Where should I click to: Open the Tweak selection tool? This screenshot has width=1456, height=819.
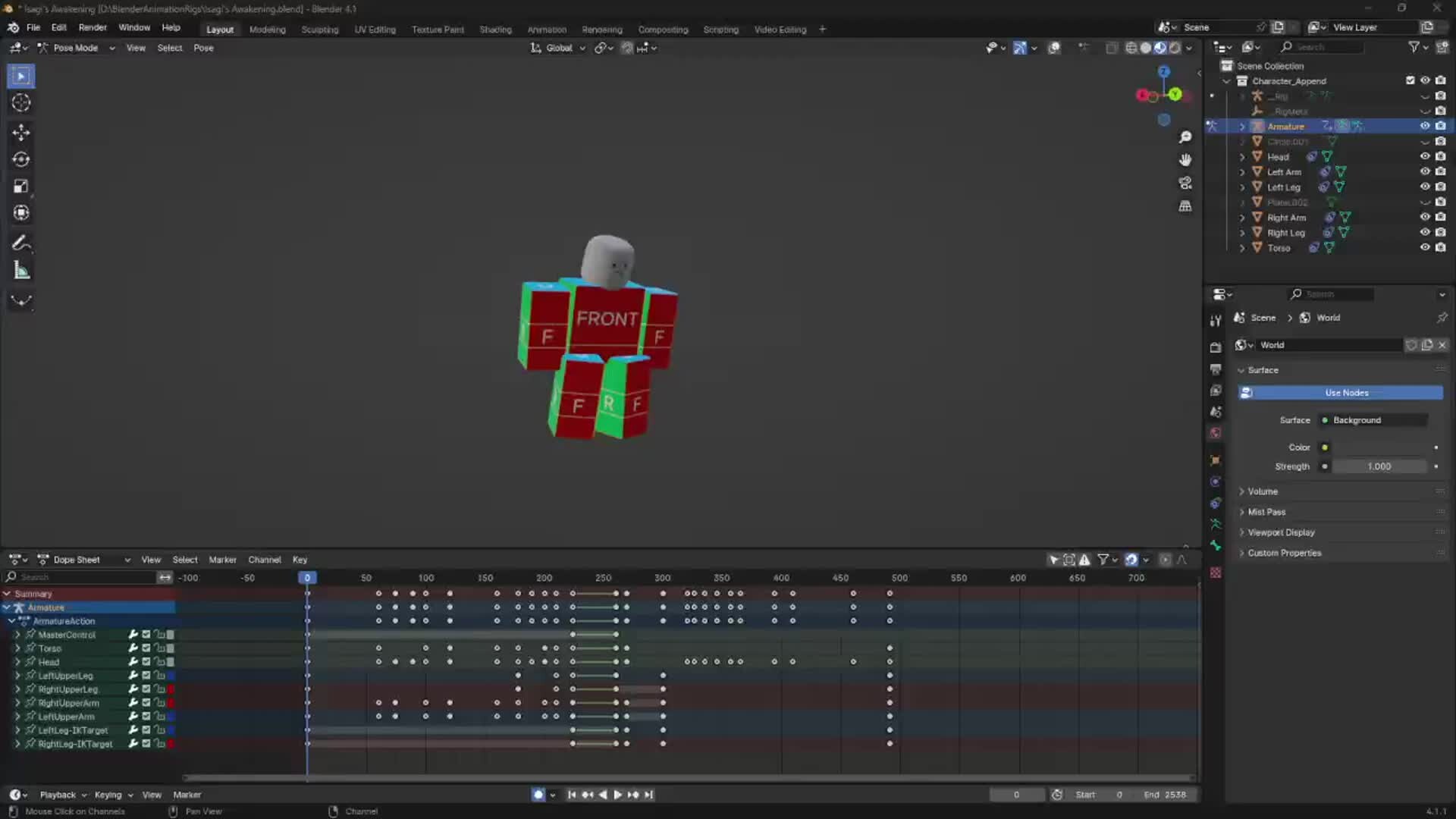20,75
